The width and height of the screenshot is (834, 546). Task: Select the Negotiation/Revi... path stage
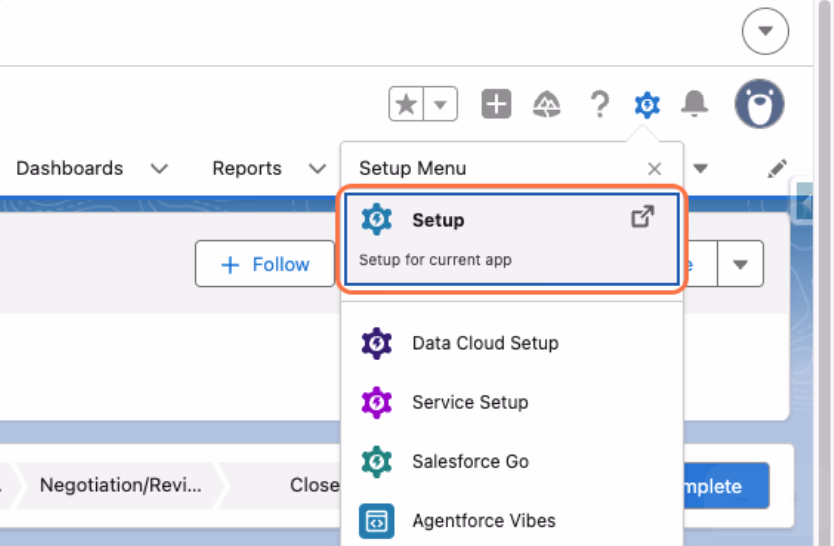(120, 485)
